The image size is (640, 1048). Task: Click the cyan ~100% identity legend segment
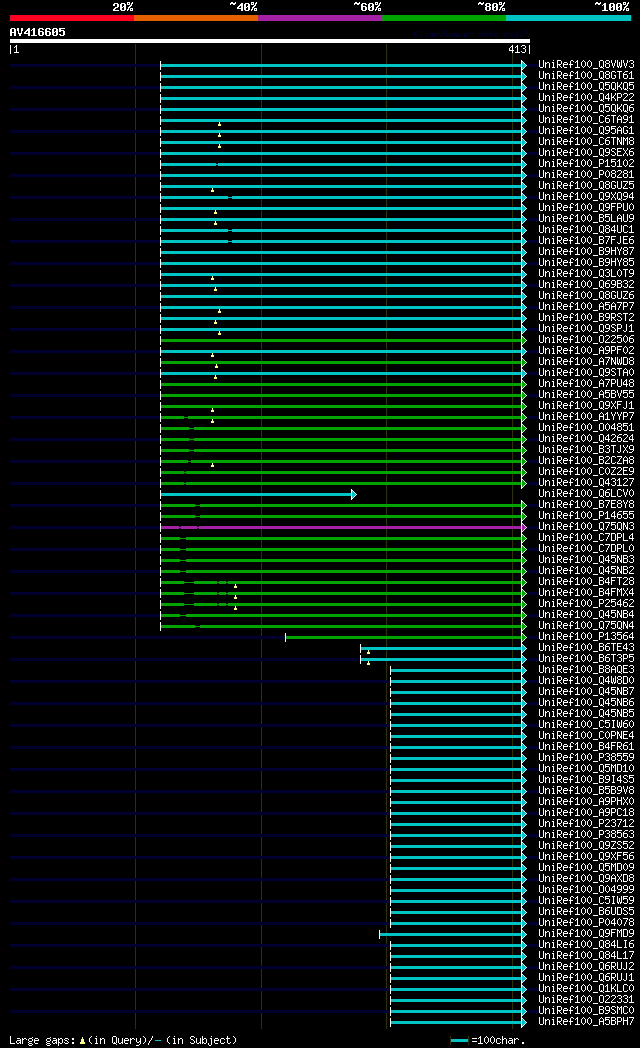(x=568, y=18)
